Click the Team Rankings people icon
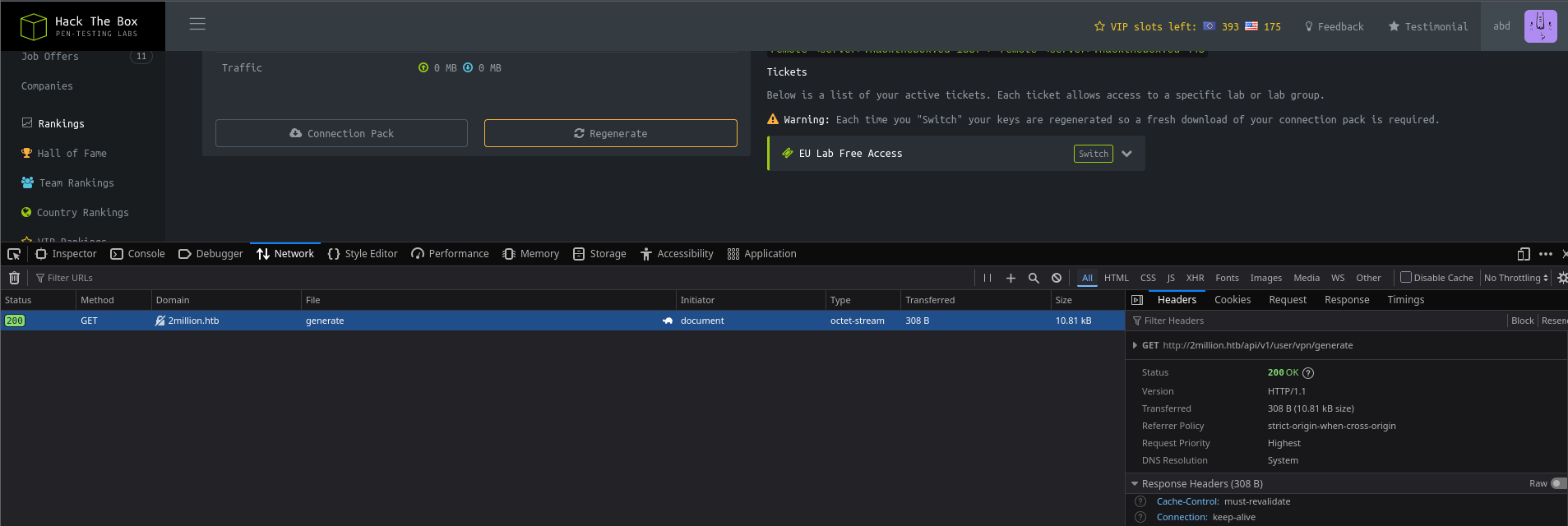Viewport: 1568px width, 526px height. (27, 182)
